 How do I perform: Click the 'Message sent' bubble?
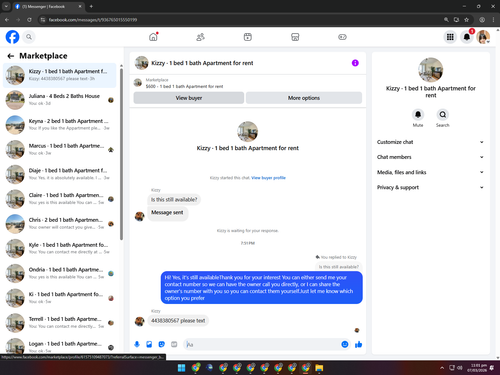pos(167,213)
